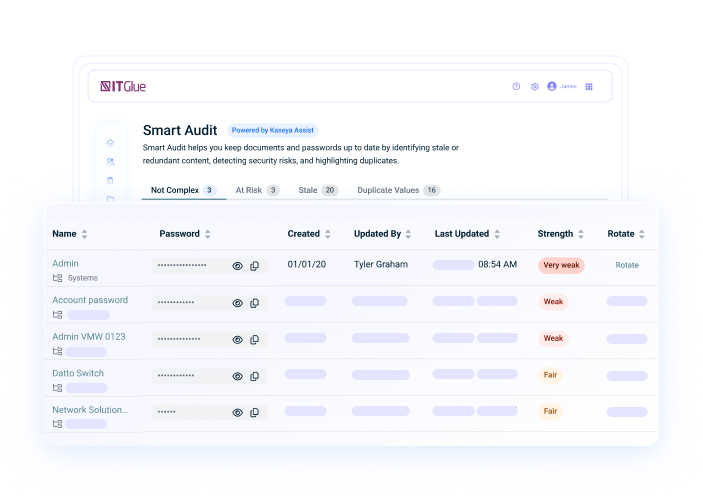703x499 pixels.
Task: Copy the Admin row password
Action: click(x=255, y=266)
